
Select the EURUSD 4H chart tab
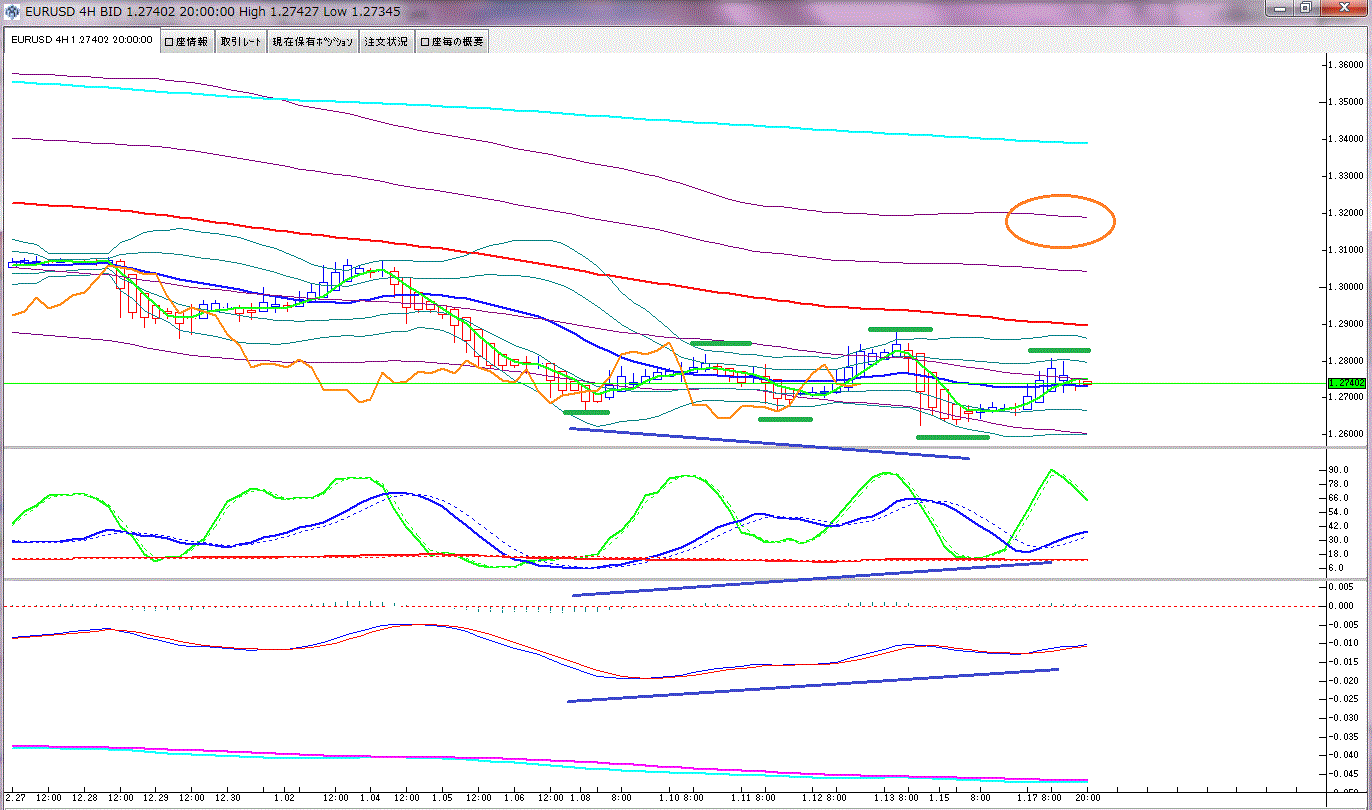pyautogui.click(x=82, y=41)
